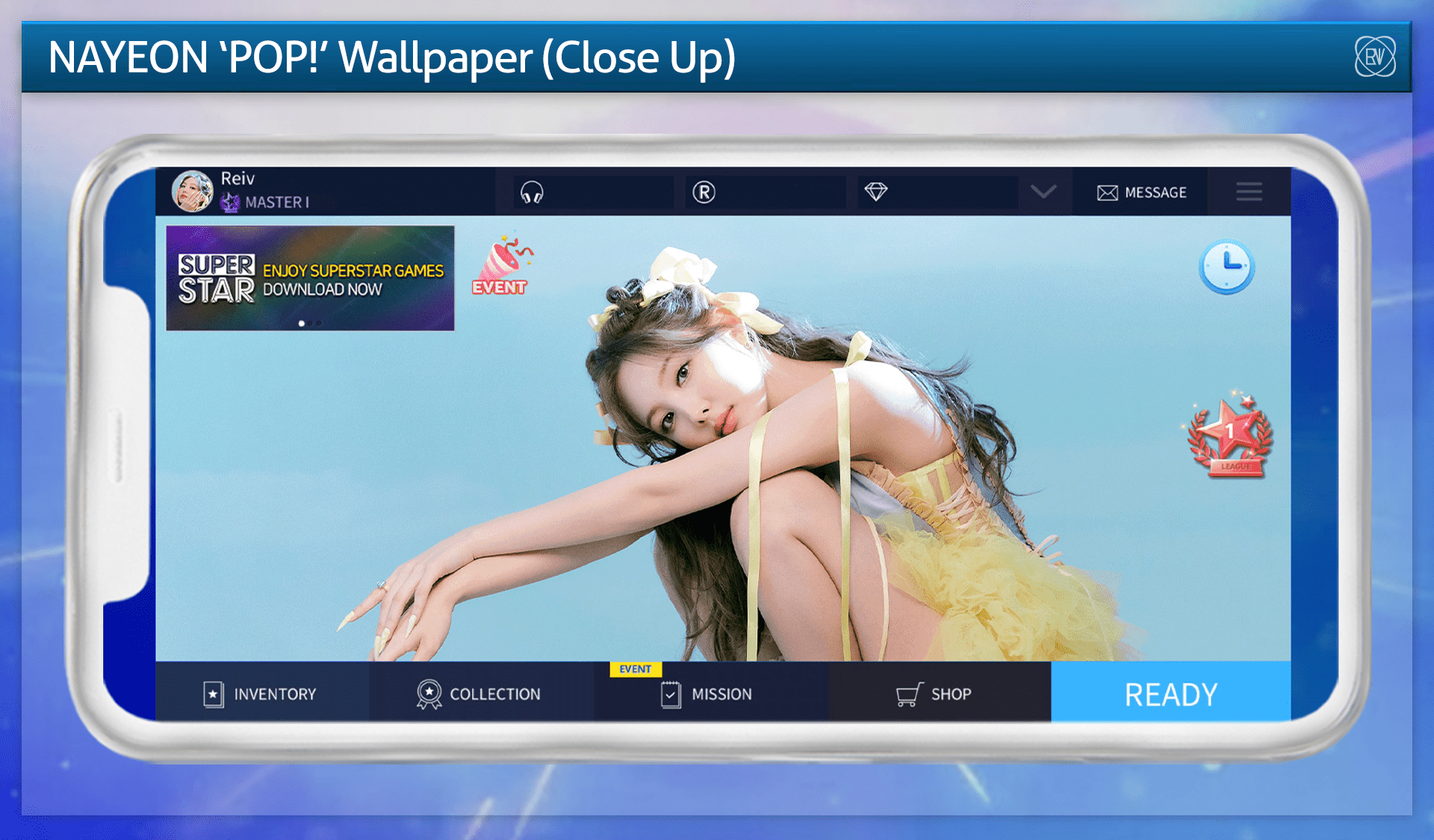The width and height of the screenshot is (1434, 840).
Task: Open the Reiv profile avatar
Action: (193, 190)
